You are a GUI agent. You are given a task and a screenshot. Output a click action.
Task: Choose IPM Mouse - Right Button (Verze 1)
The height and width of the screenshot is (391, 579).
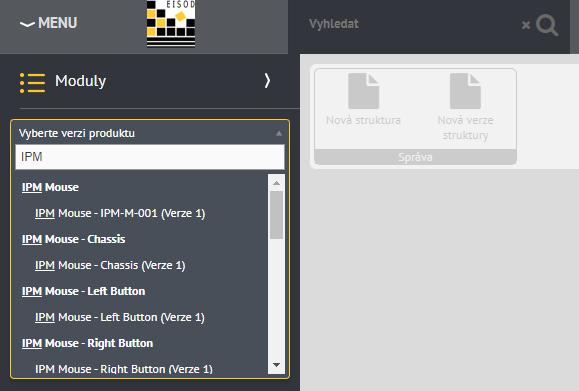[x=124, y=369]
